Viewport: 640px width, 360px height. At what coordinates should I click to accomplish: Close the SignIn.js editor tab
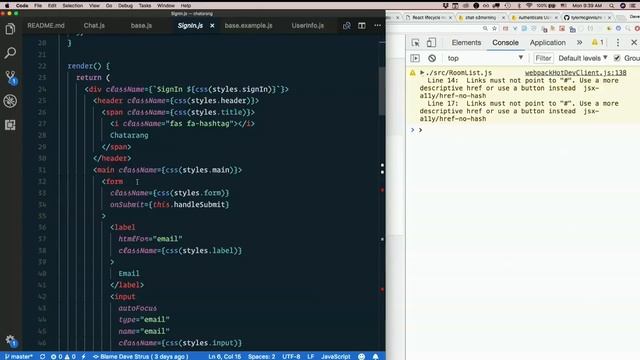pyautogui.click(x=212, y=25)
